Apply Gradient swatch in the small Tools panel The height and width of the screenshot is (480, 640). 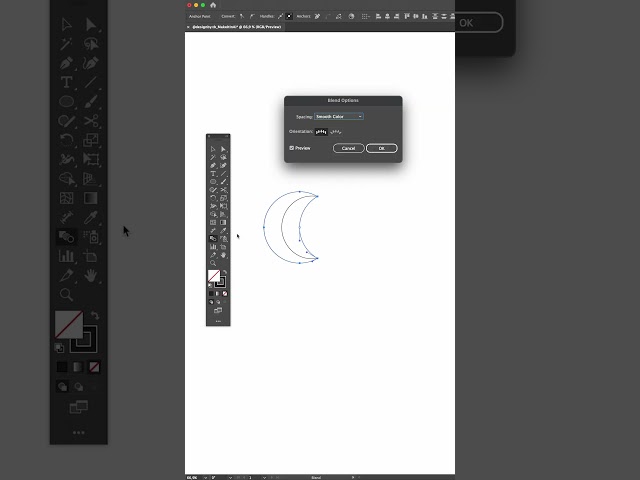point(218,293)
